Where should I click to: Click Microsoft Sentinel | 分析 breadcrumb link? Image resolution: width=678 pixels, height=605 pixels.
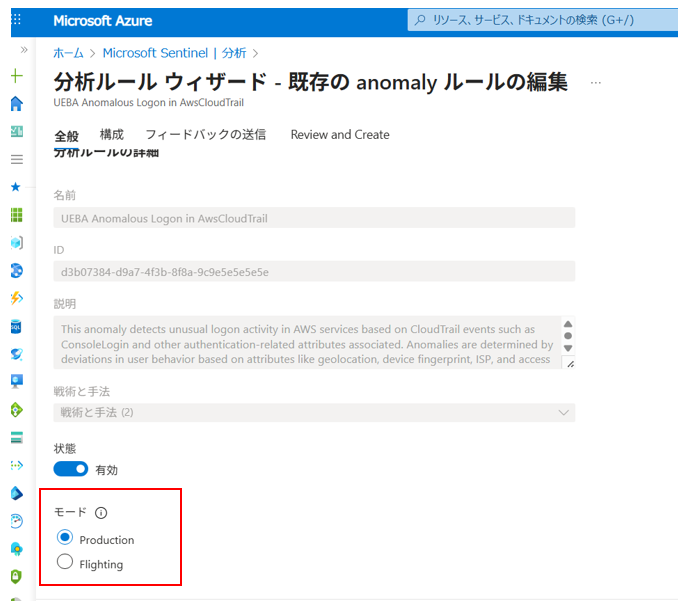tap(174, 53)
